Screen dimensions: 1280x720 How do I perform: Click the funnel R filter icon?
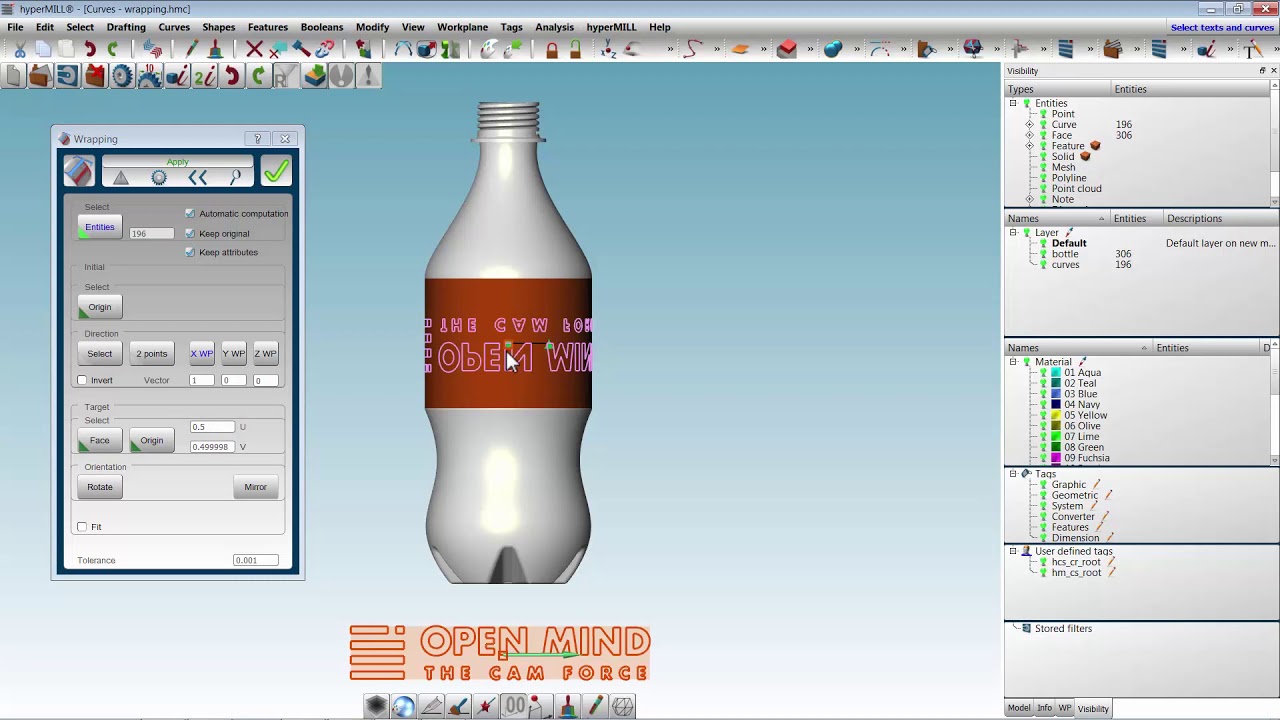point(285,76)
